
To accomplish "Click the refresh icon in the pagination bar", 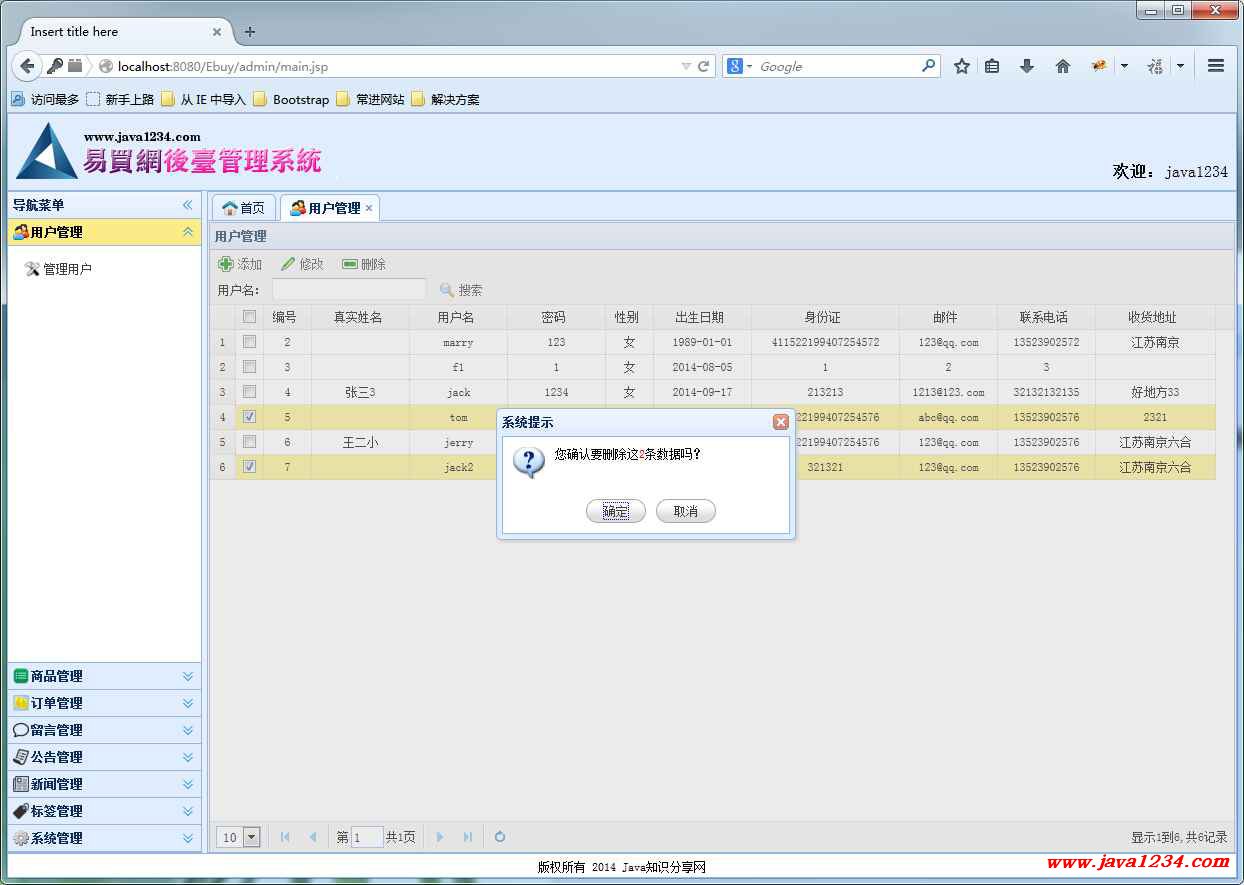I will coord(500,837).
